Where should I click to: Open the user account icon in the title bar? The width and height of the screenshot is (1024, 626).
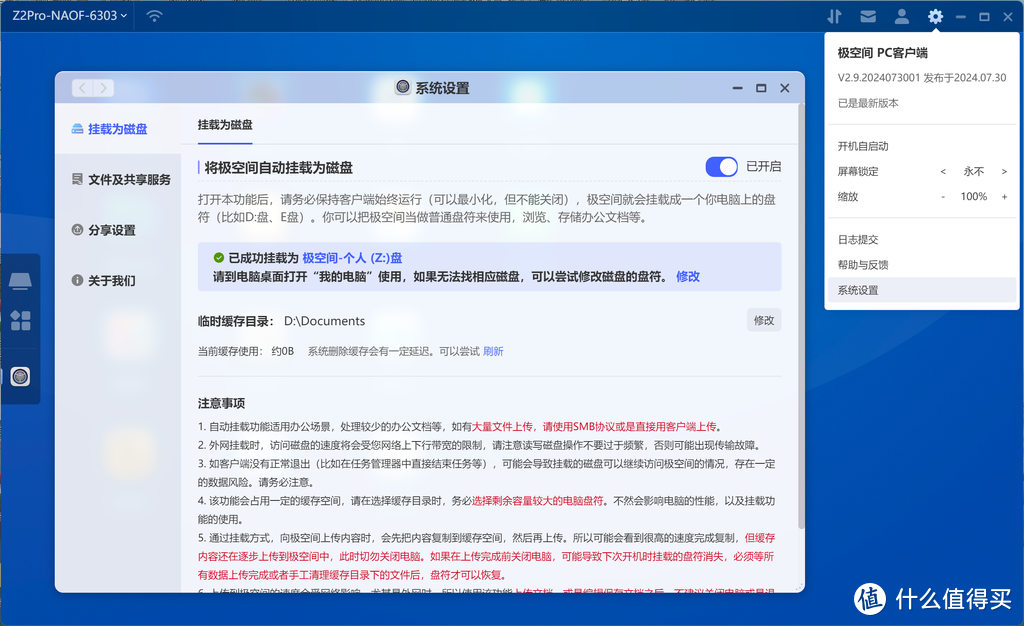pyautogui.click(x=900, y=16)
